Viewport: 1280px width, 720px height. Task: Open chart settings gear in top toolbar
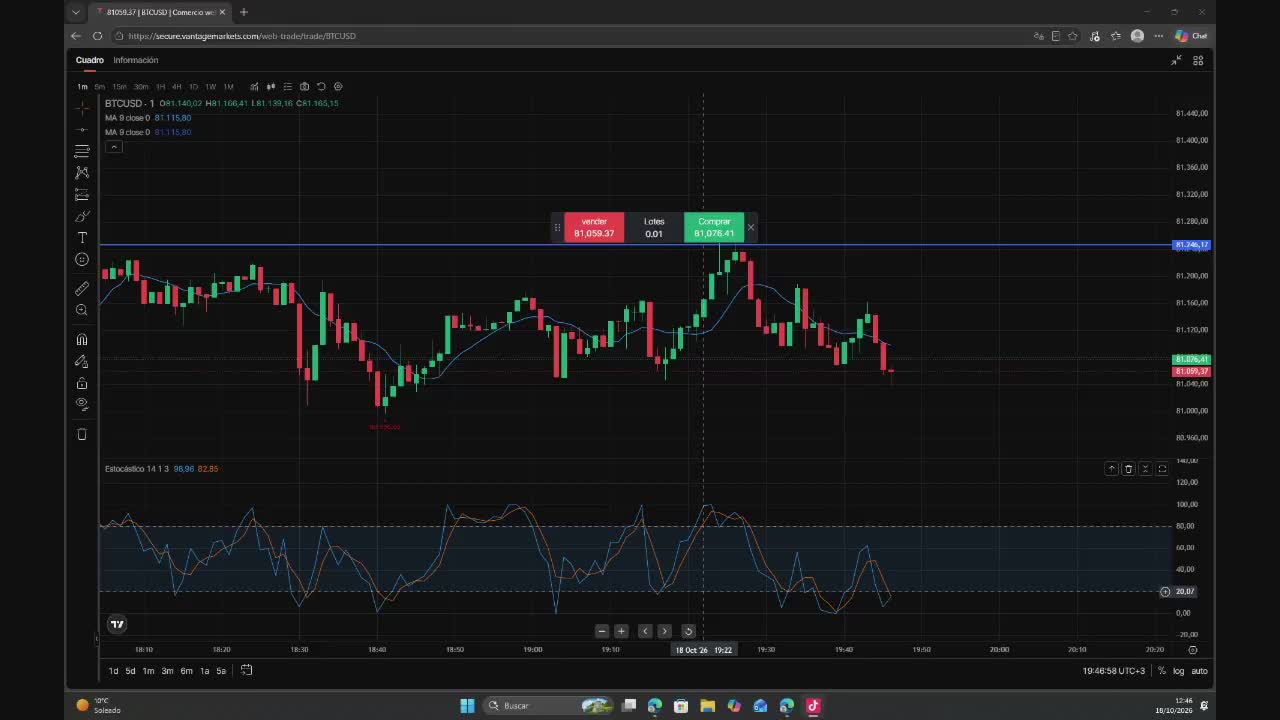pyautogui.click(x=338, y=87)
